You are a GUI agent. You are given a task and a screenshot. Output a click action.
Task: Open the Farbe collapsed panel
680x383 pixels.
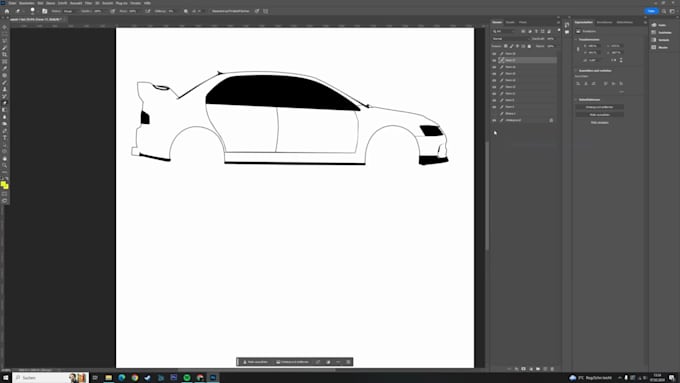pos(660,25)
